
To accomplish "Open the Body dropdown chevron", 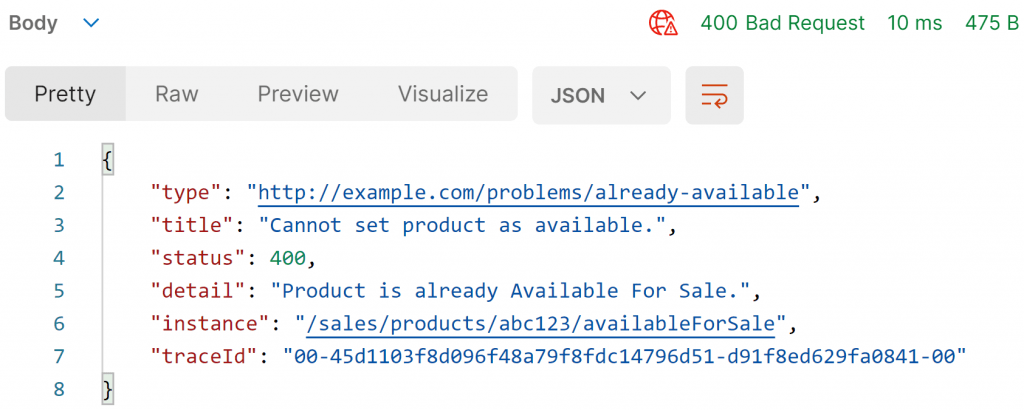I will click(91, 24).
